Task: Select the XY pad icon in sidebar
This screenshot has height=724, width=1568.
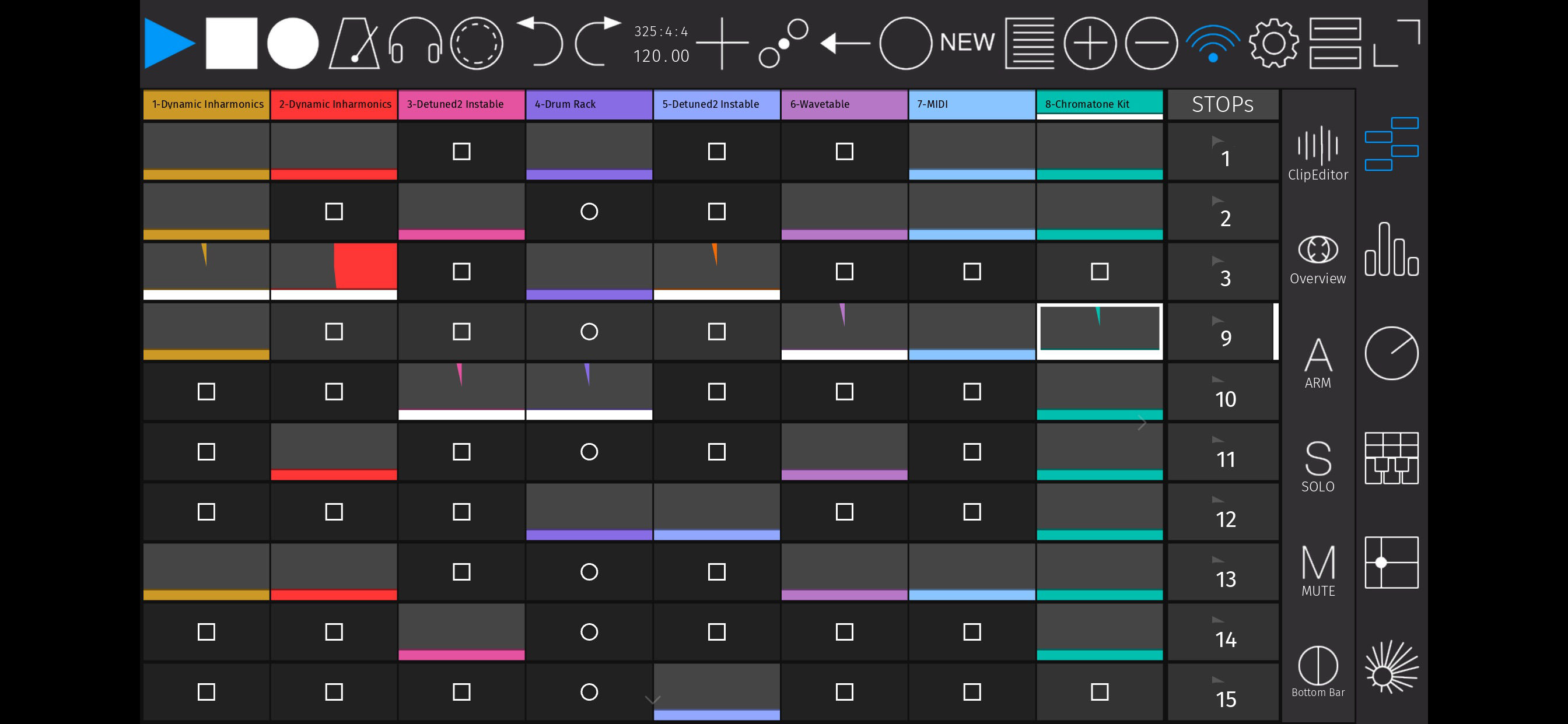Action: 1391,562
